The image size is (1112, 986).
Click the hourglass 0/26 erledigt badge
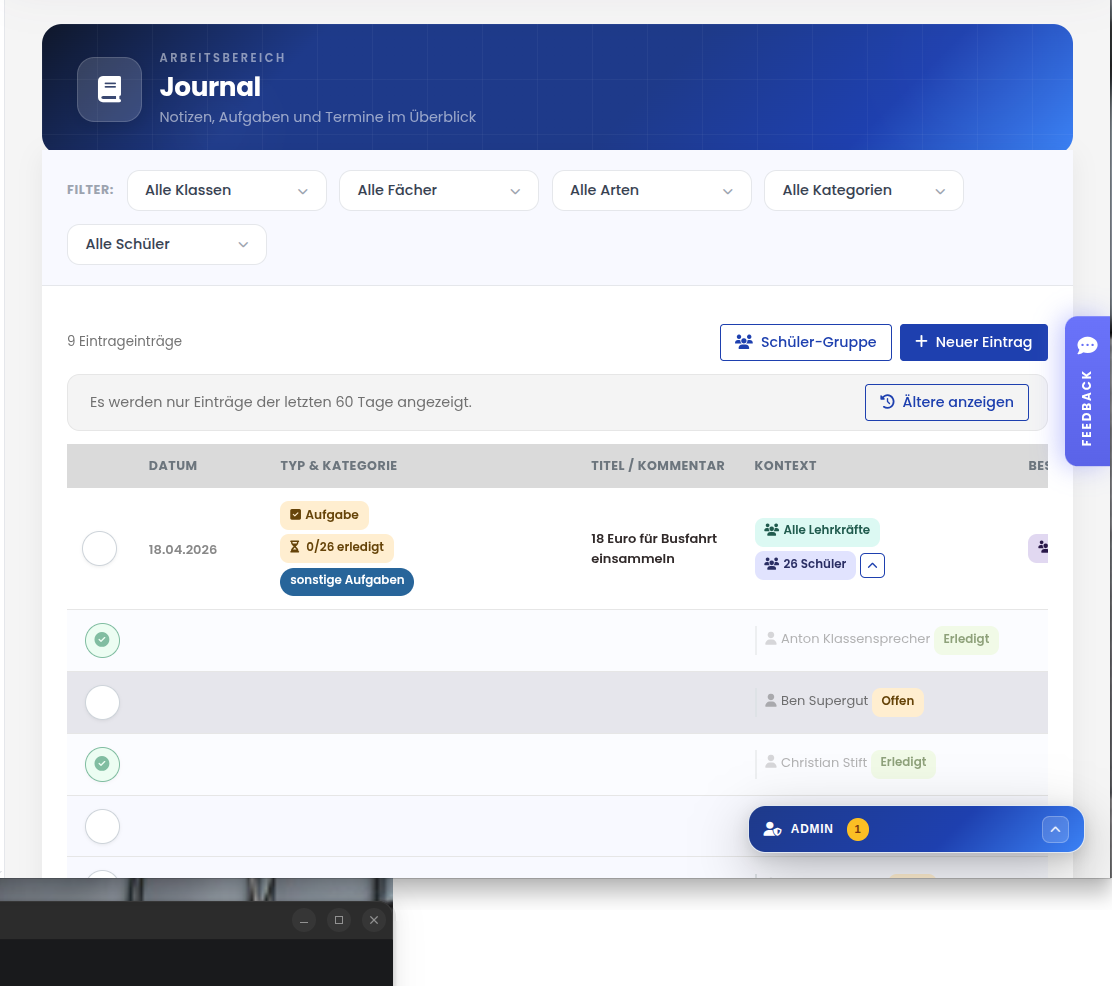pos(337,548)
